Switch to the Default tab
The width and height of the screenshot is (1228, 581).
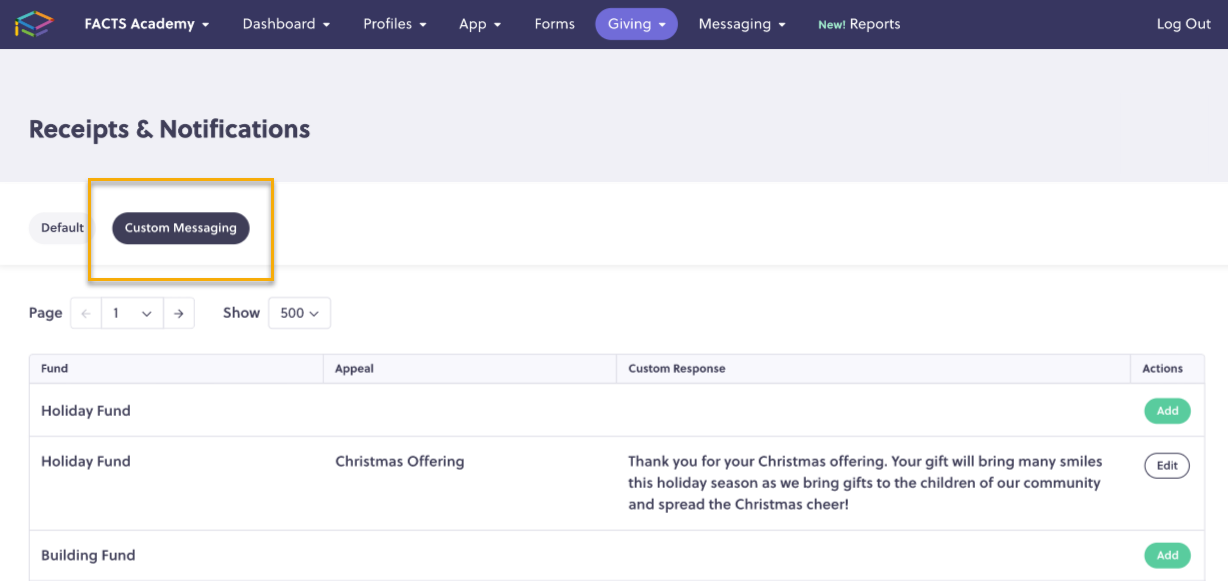point(62,228)
